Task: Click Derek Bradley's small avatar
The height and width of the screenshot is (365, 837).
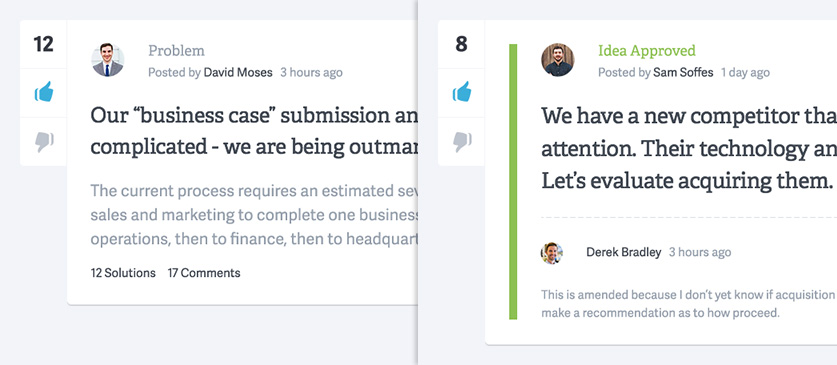Action: coord(552,253)
